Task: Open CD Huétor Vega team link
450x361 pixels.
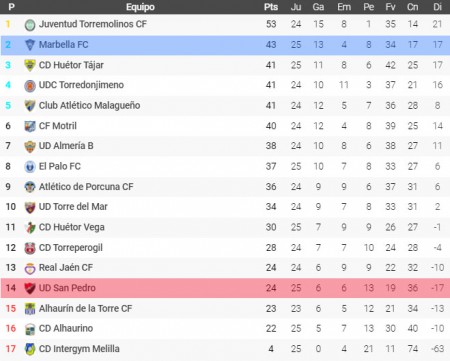Action: point(72,227)
